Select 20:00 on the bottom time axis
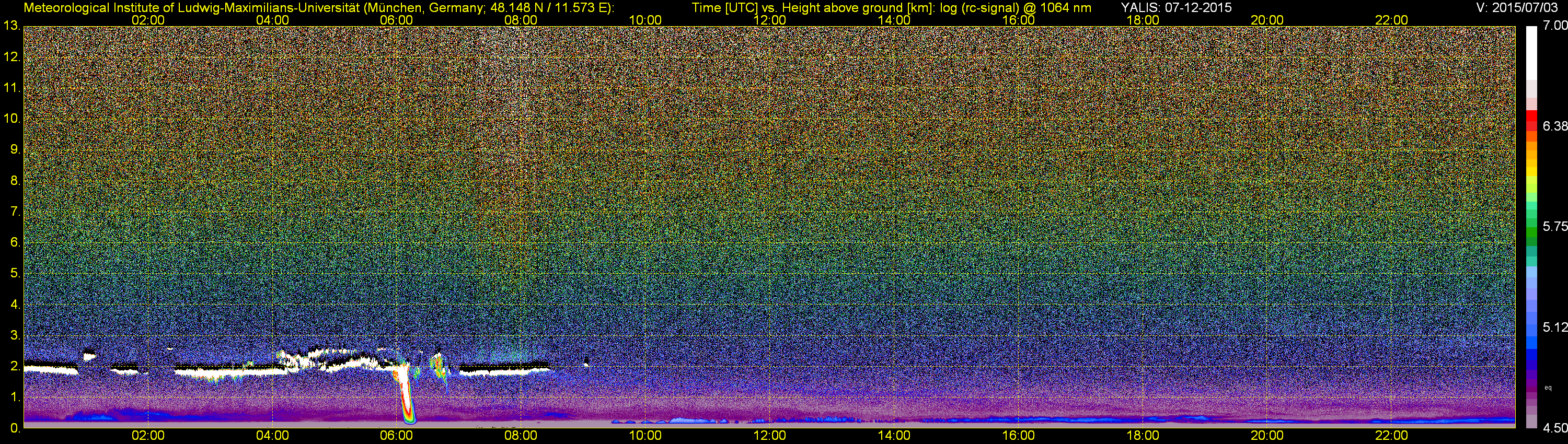The image size is (1568, 444). coord(1267,436)
